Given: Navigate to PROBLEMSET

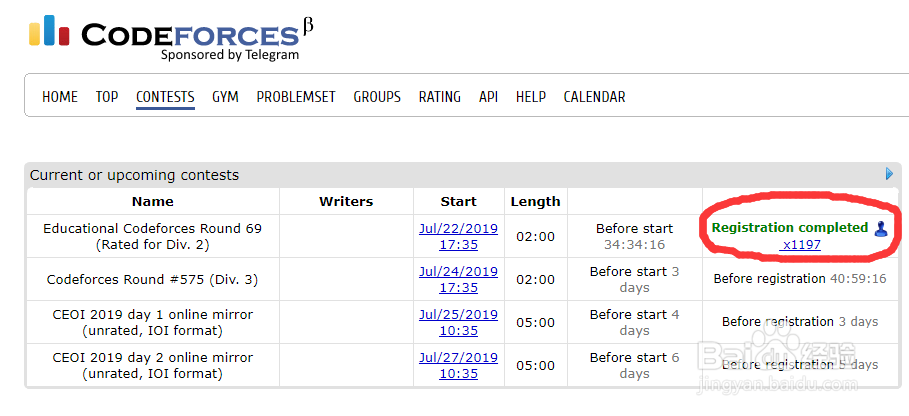Looking at the screenshot, I should coord(296,97).
